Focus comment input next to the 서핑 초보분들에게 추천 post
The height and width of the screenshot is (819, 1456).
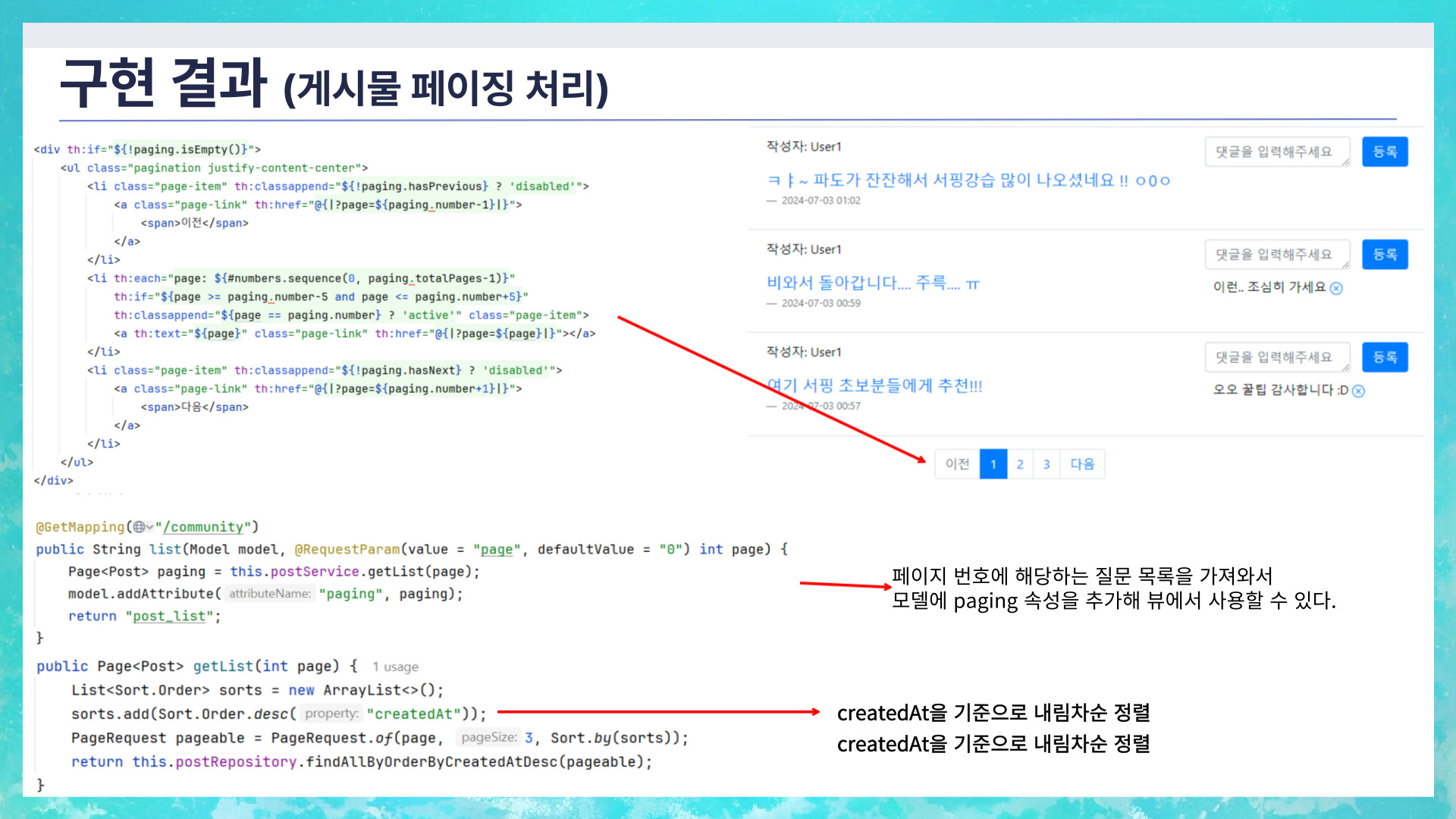pos(1278,357)
